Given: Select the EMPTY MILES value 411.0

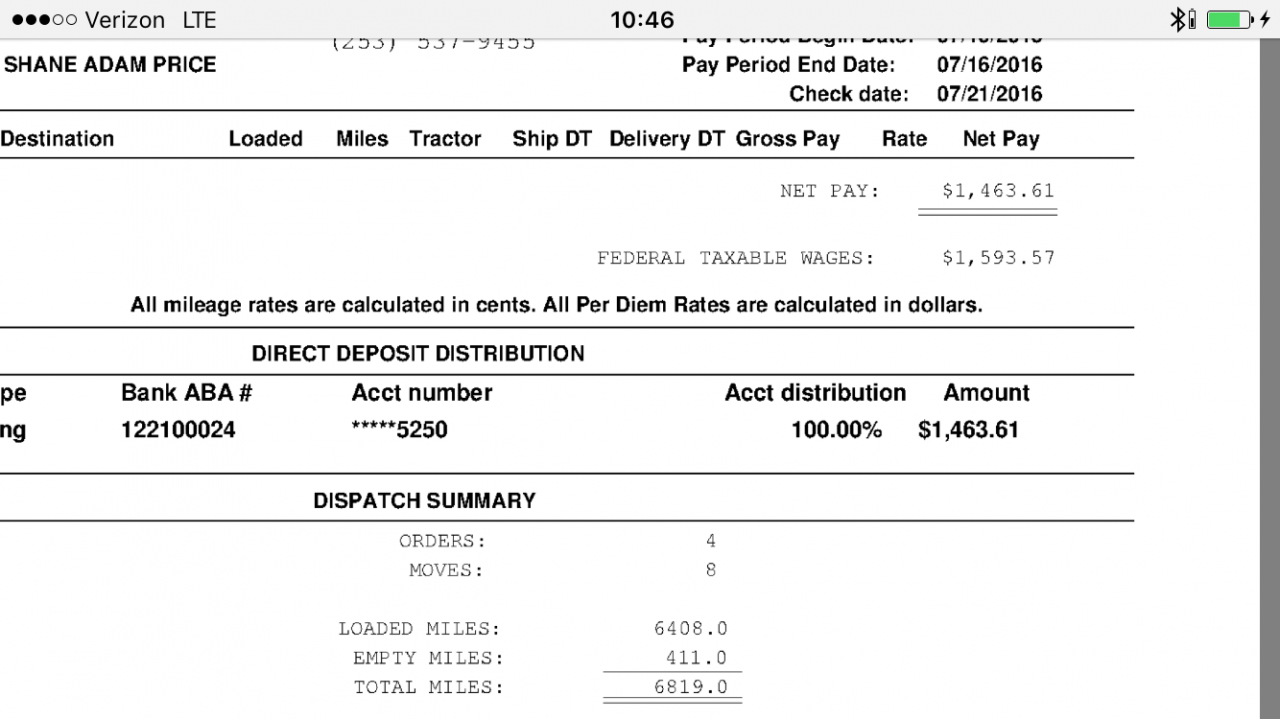Looking at the screenshot, I should [696, 658].
